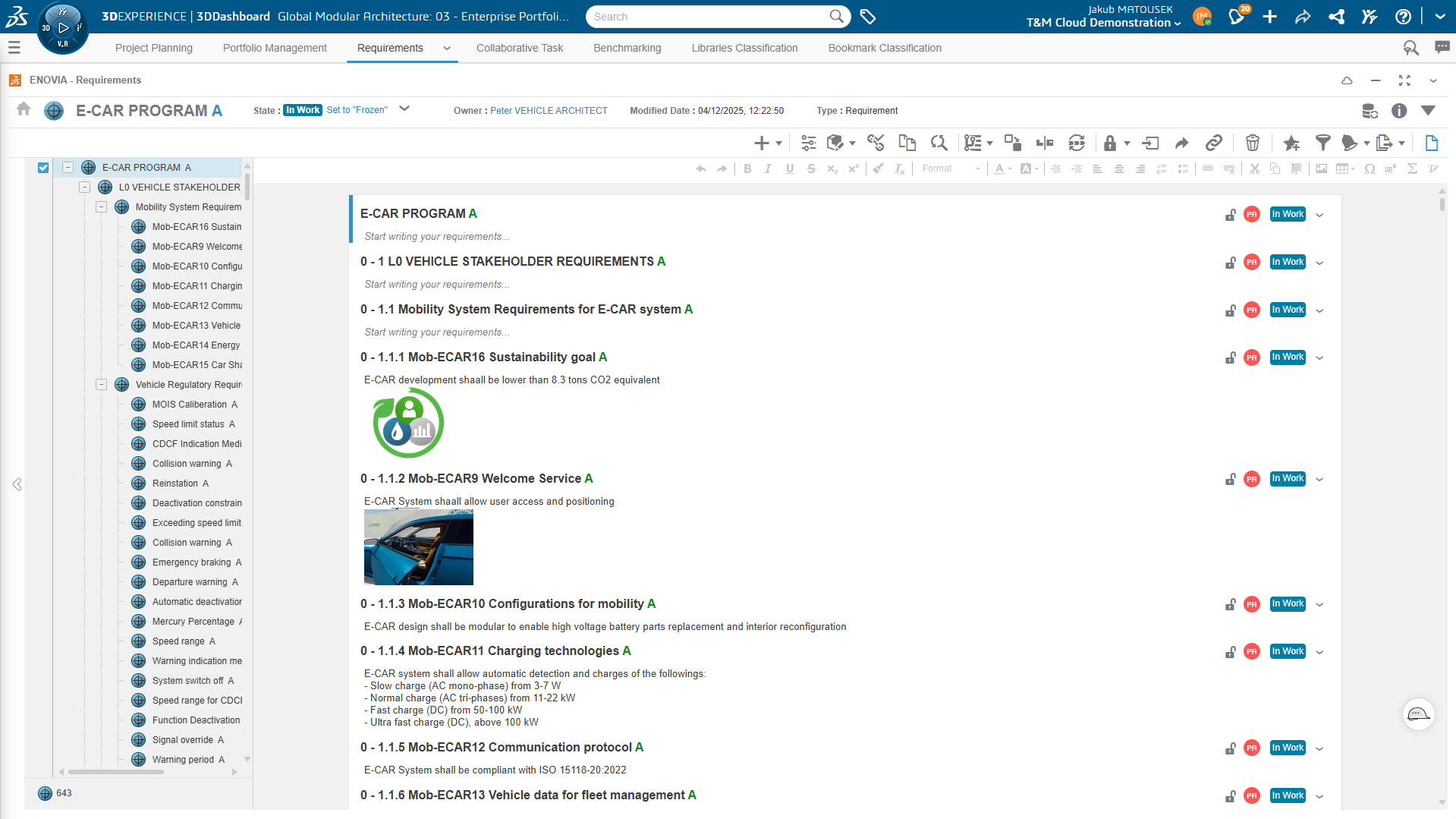1456x819 pixels.
Task: Open the plus create dropdown arrow
Action: tap(778, 143)
